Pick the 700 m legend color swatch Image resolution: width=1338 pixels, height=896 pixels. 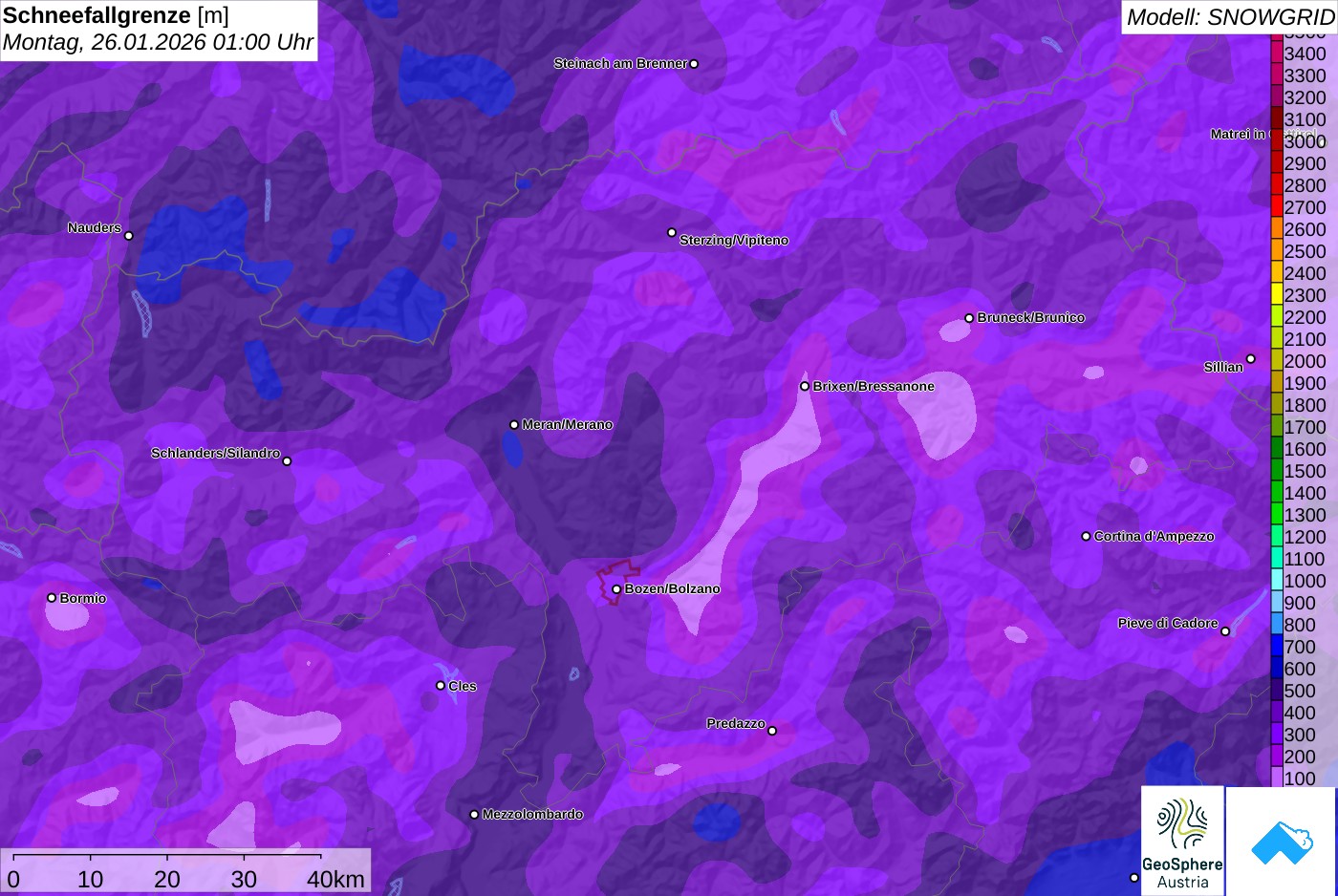pos(1276,646)
